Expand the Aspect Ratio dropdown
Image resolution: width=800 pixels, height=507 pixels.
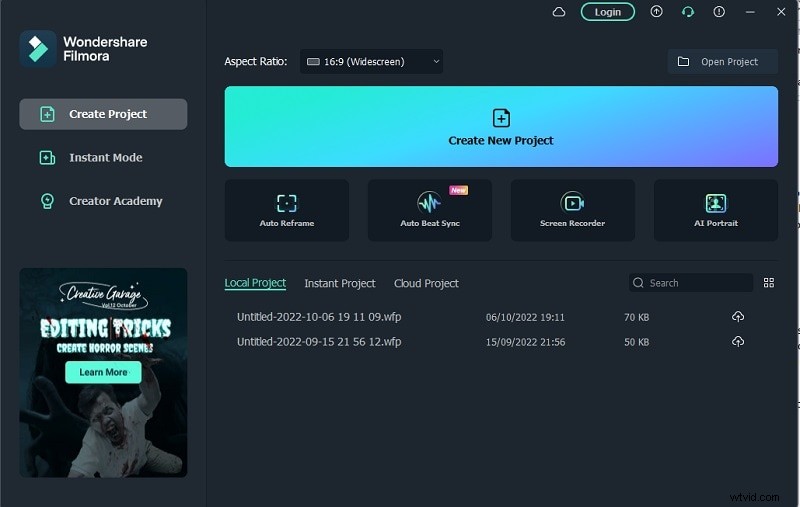[372, 62]
